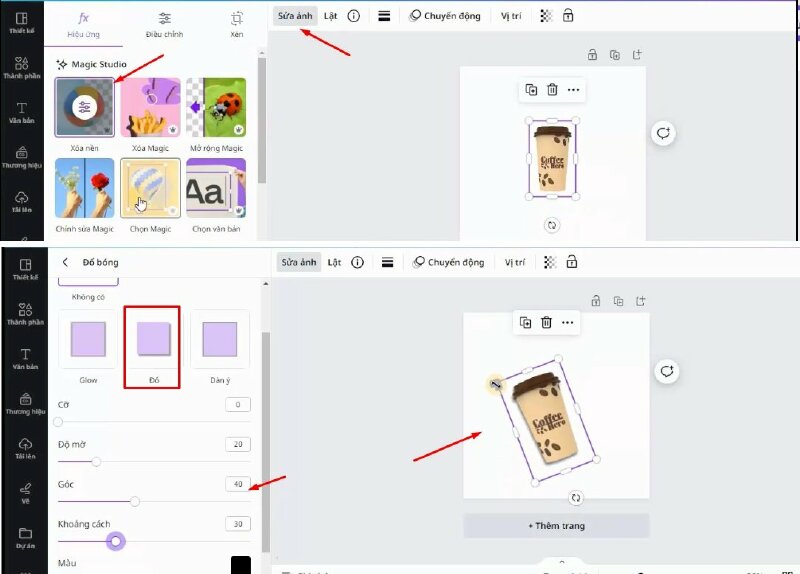800x574 pixels.
Task: Open the Xén crop tab
Action: (x=237, y=23)
